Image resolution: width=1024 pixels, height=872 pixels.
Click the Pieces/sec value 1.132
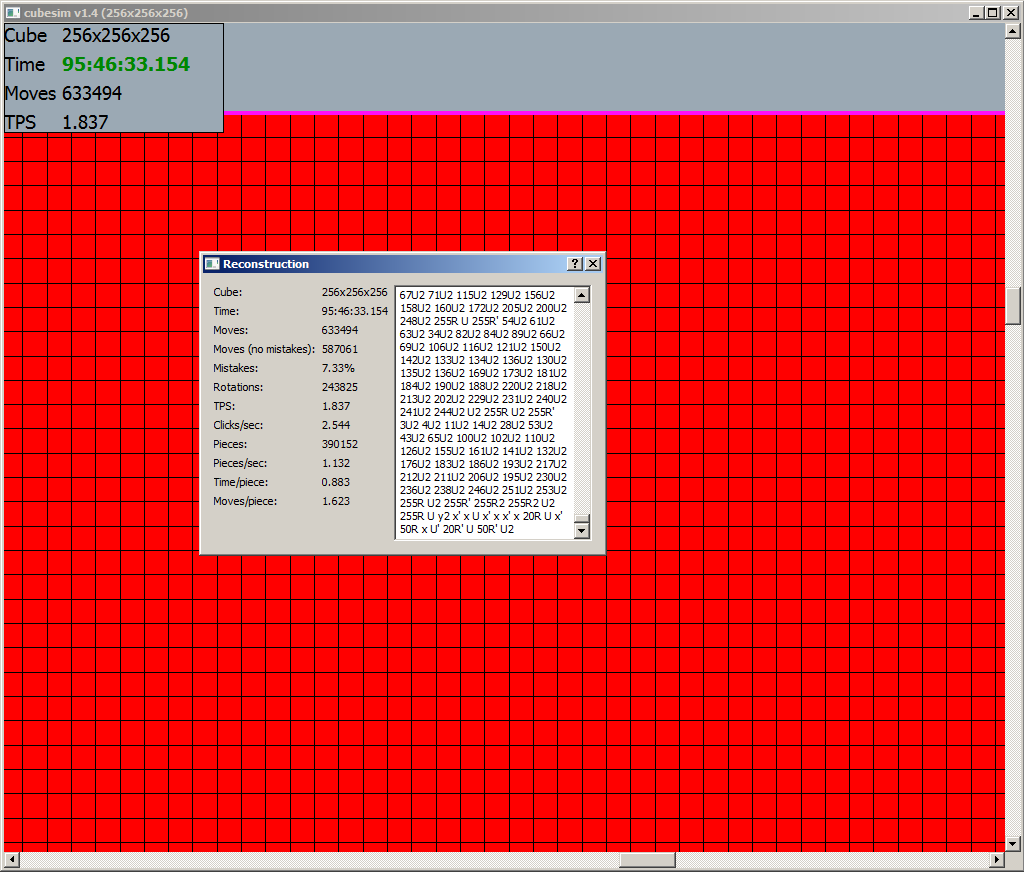click(336, 462)
